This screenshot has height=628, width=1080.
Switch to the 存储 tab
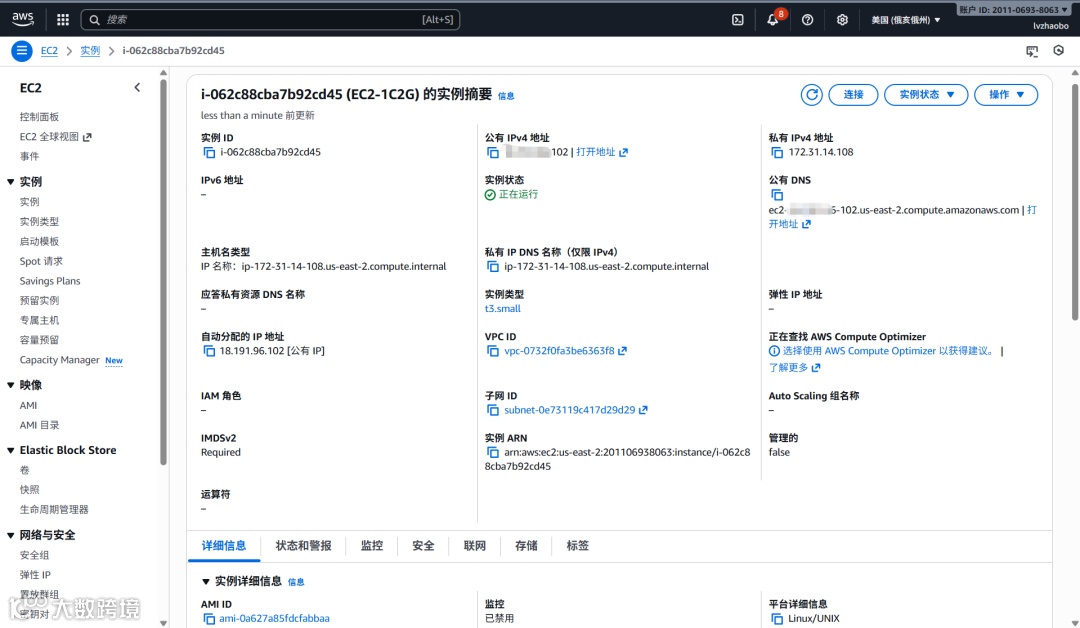coord(526,546)
